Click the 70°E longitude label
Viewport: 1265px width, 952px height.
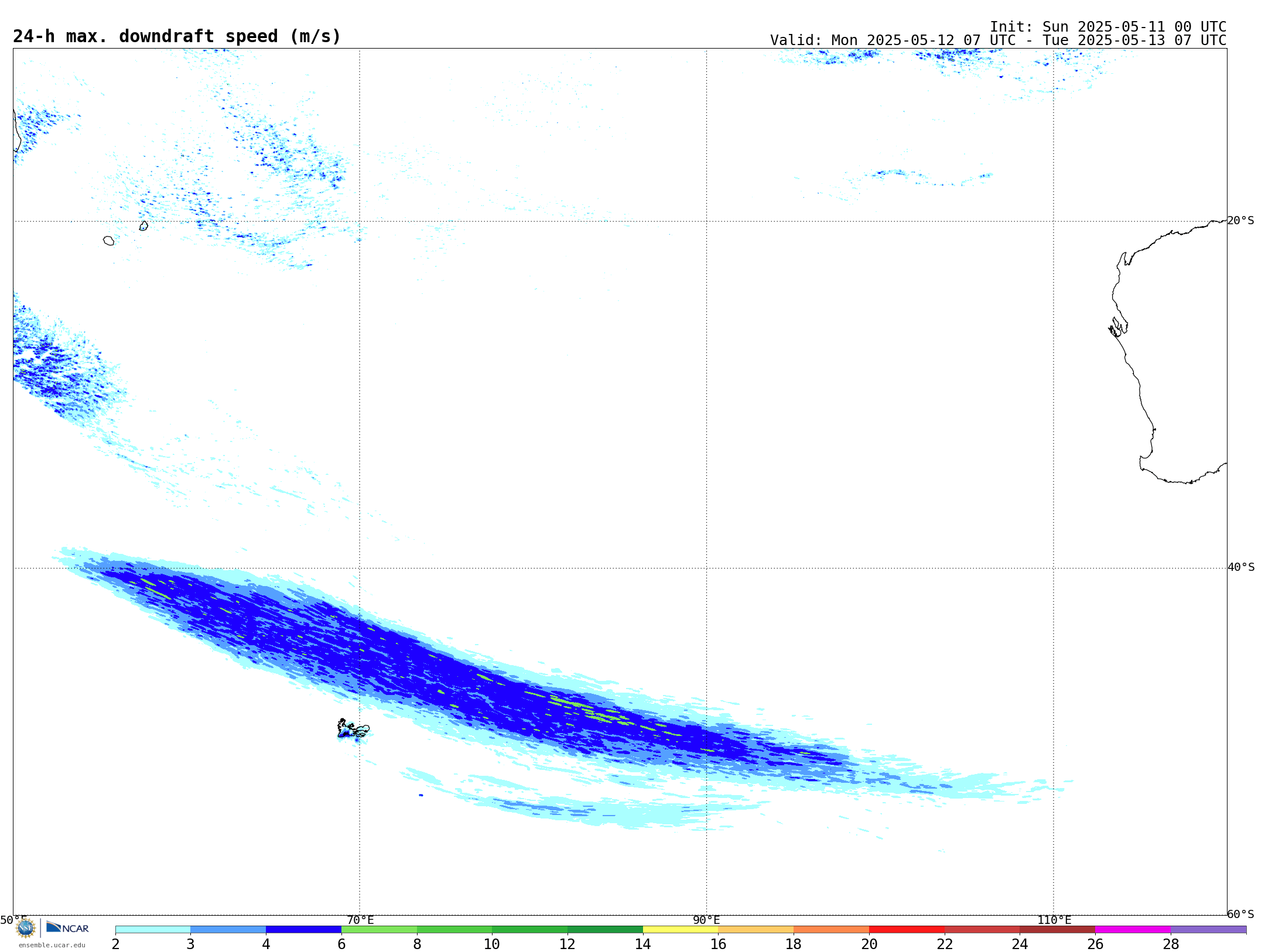(360, 920)
